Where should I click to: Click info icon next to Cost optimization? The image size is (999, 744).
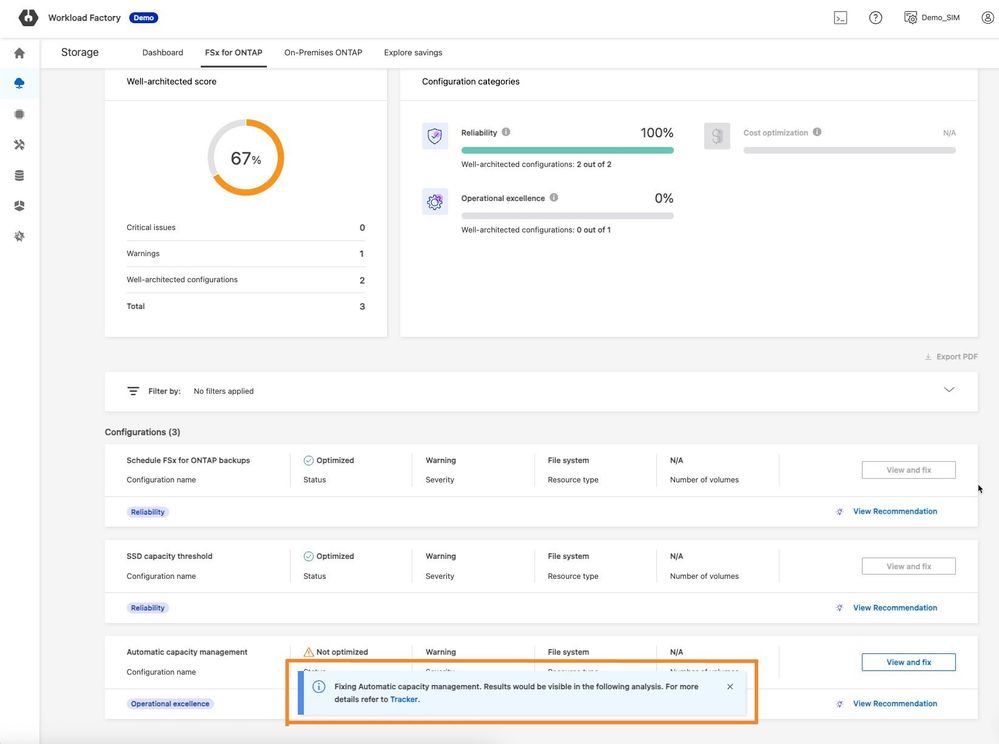pyautogui.click(x=817, y=132)
